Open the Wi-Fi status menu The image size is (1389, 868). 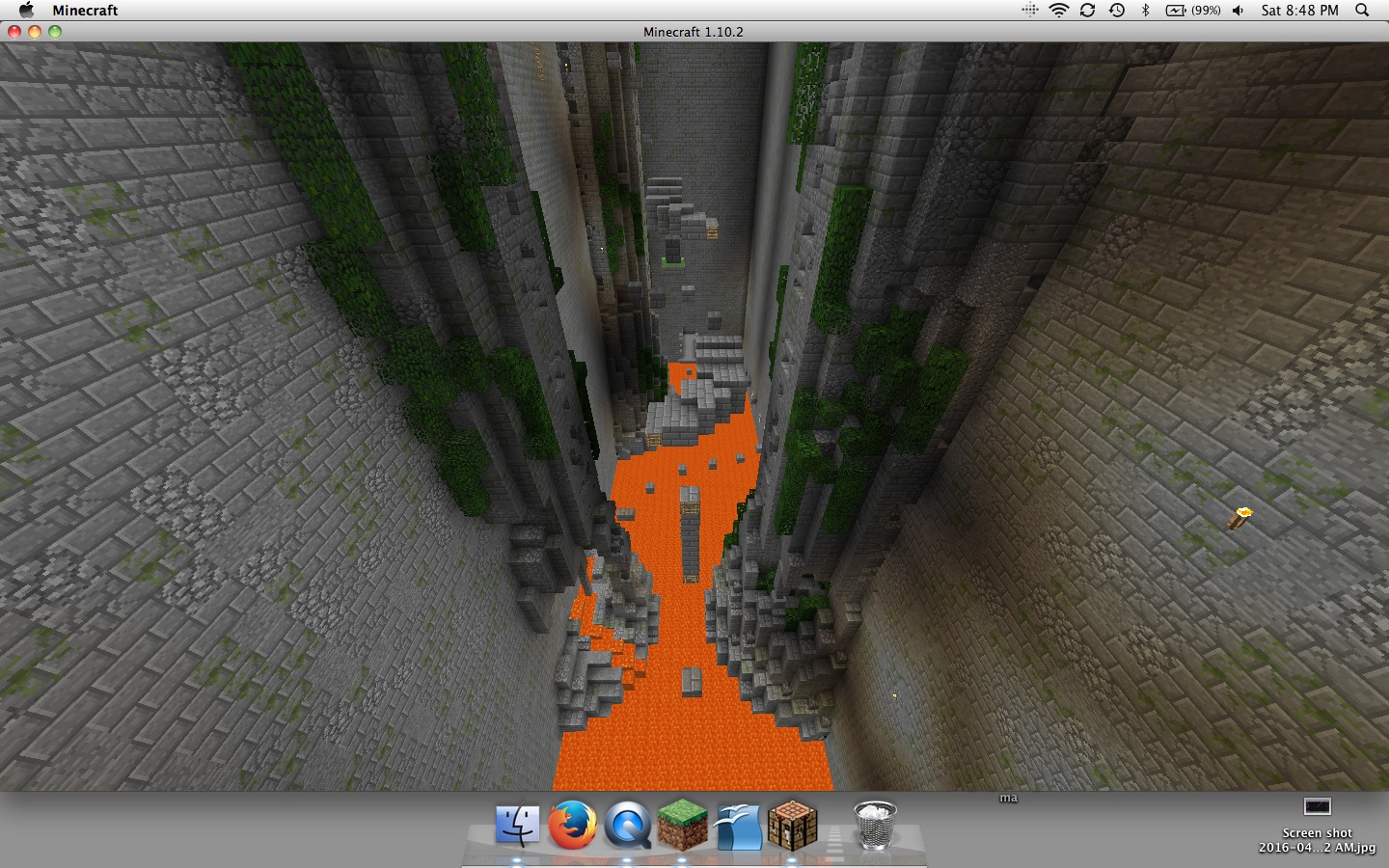[x=1059, y=10]
